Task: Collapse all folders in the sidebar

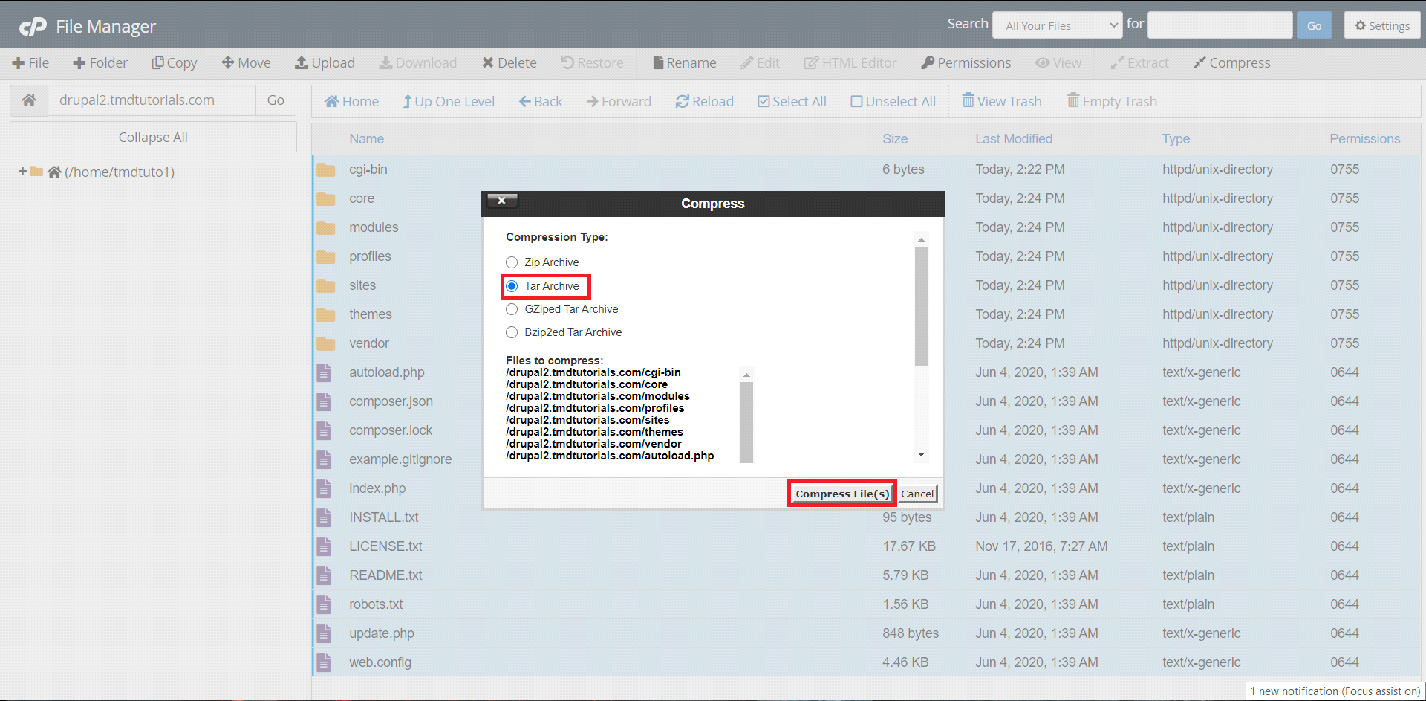Action: click(x=152, y=136)
